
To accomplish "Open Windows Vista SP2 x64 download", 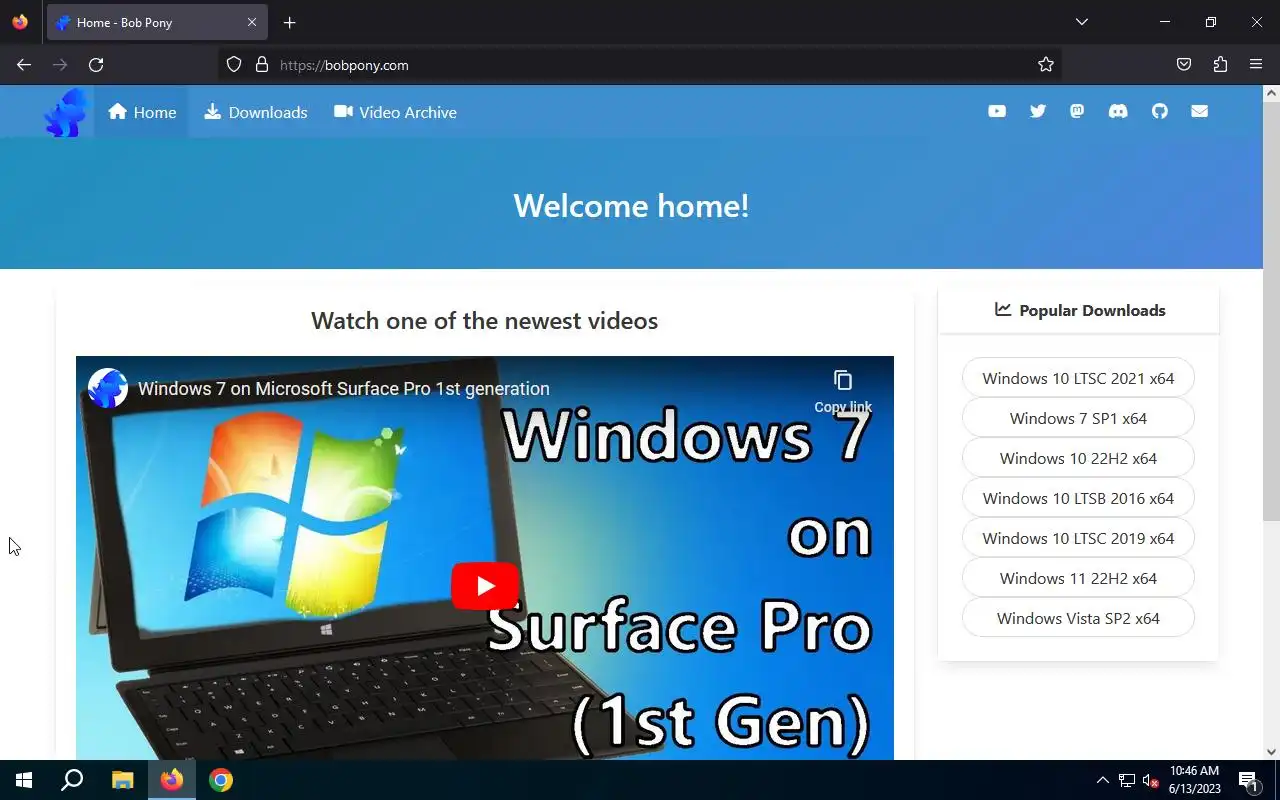I will pyautogui.click(x=1078, y=618).
